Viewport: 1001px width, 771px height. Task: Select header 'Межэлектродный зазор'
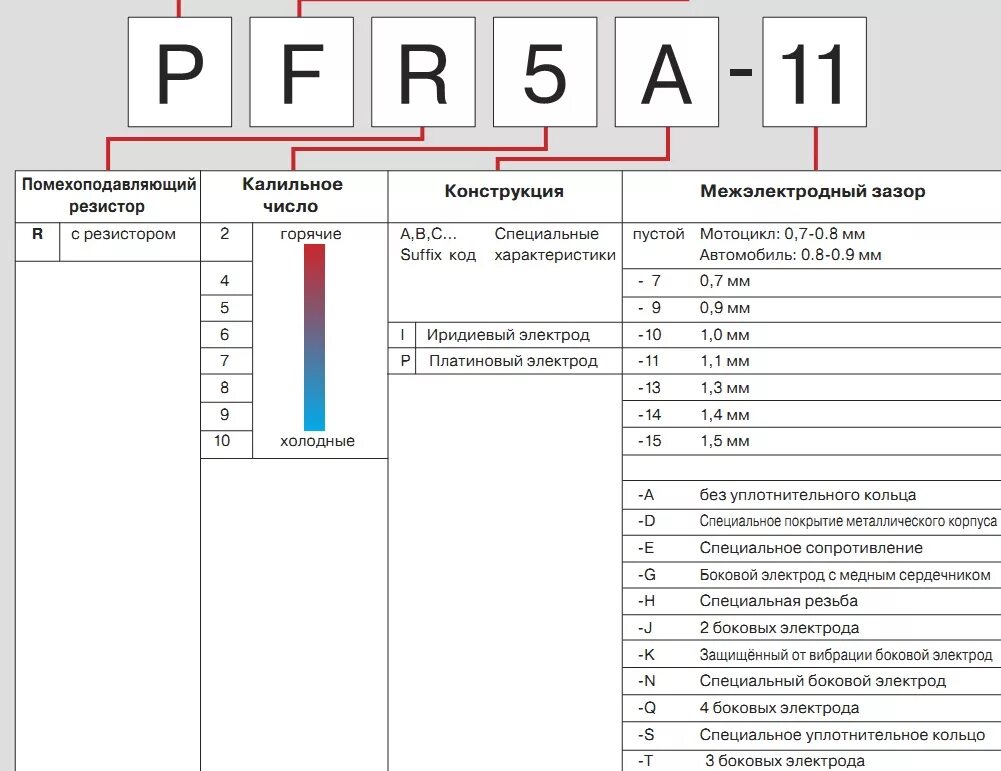click(x=813, y=191)
